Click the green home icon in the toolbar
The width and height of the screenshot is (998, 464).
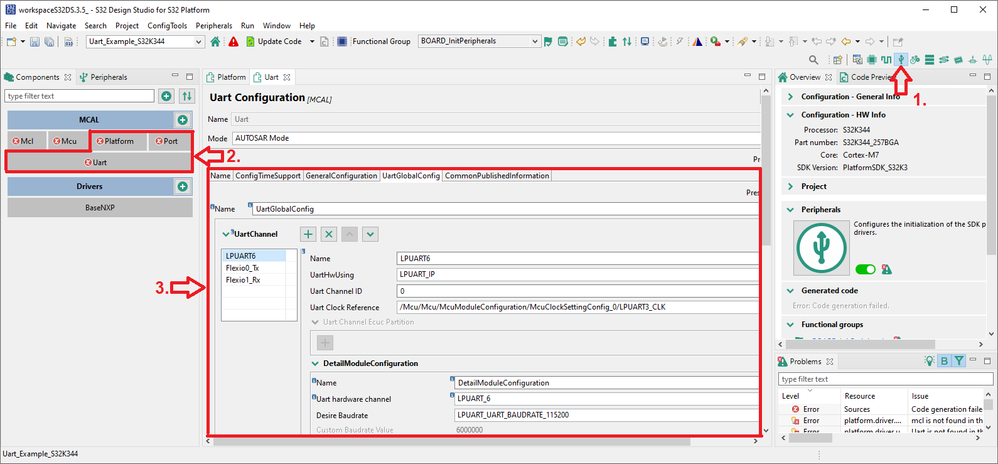(215, 41)
